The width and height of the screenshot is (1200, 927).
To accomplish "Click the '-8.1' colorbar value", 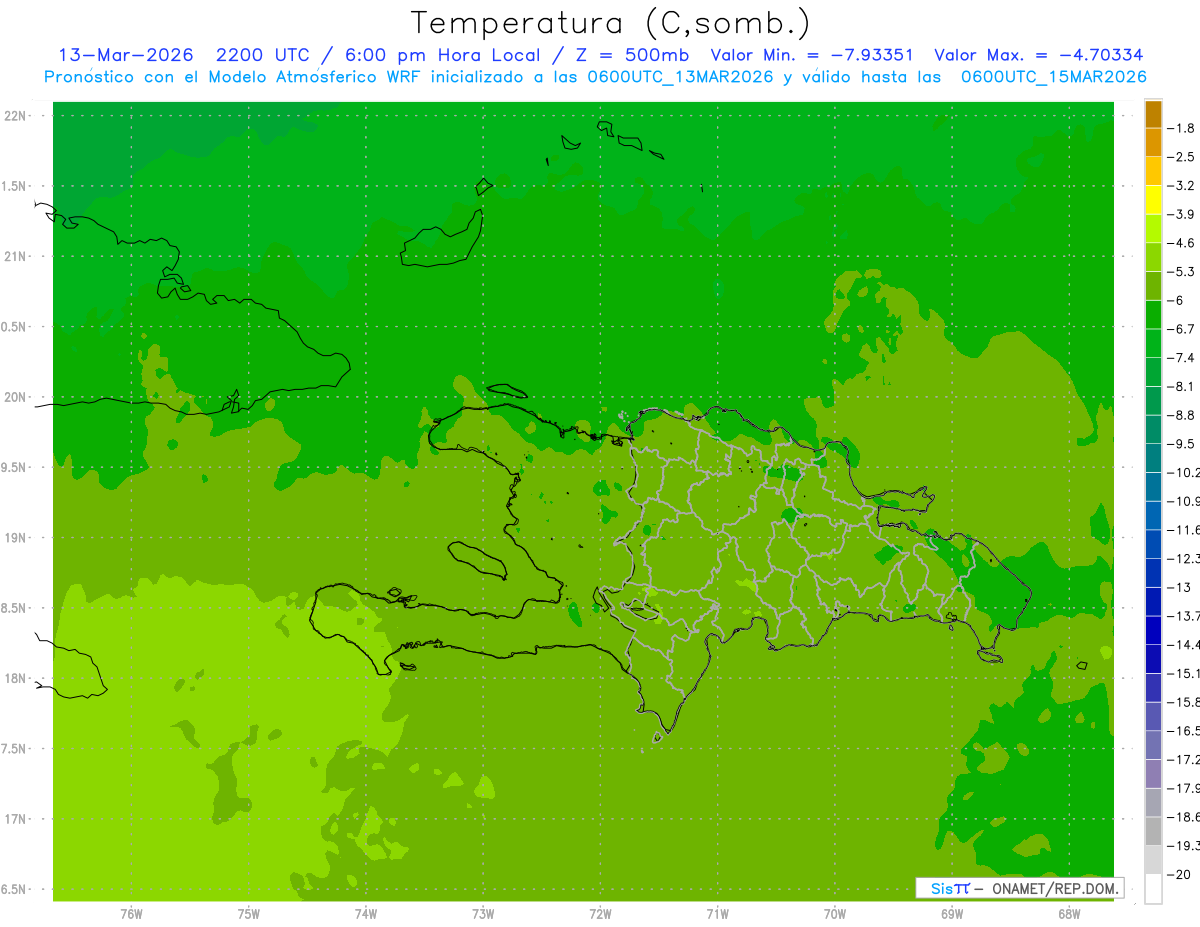I will [x=1182, y=387].
